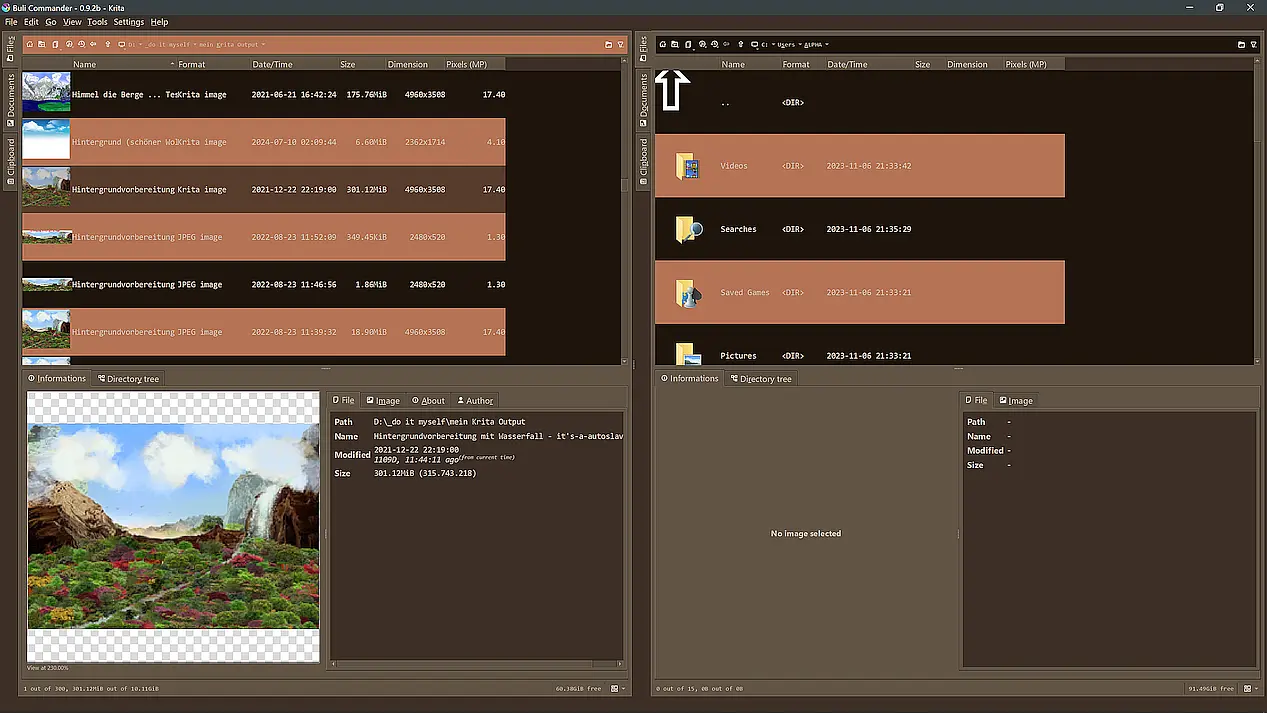Click the back arrow in the left panel toolbar
Viewport: 1267px width, 713px height.
(x=94, y=44)
